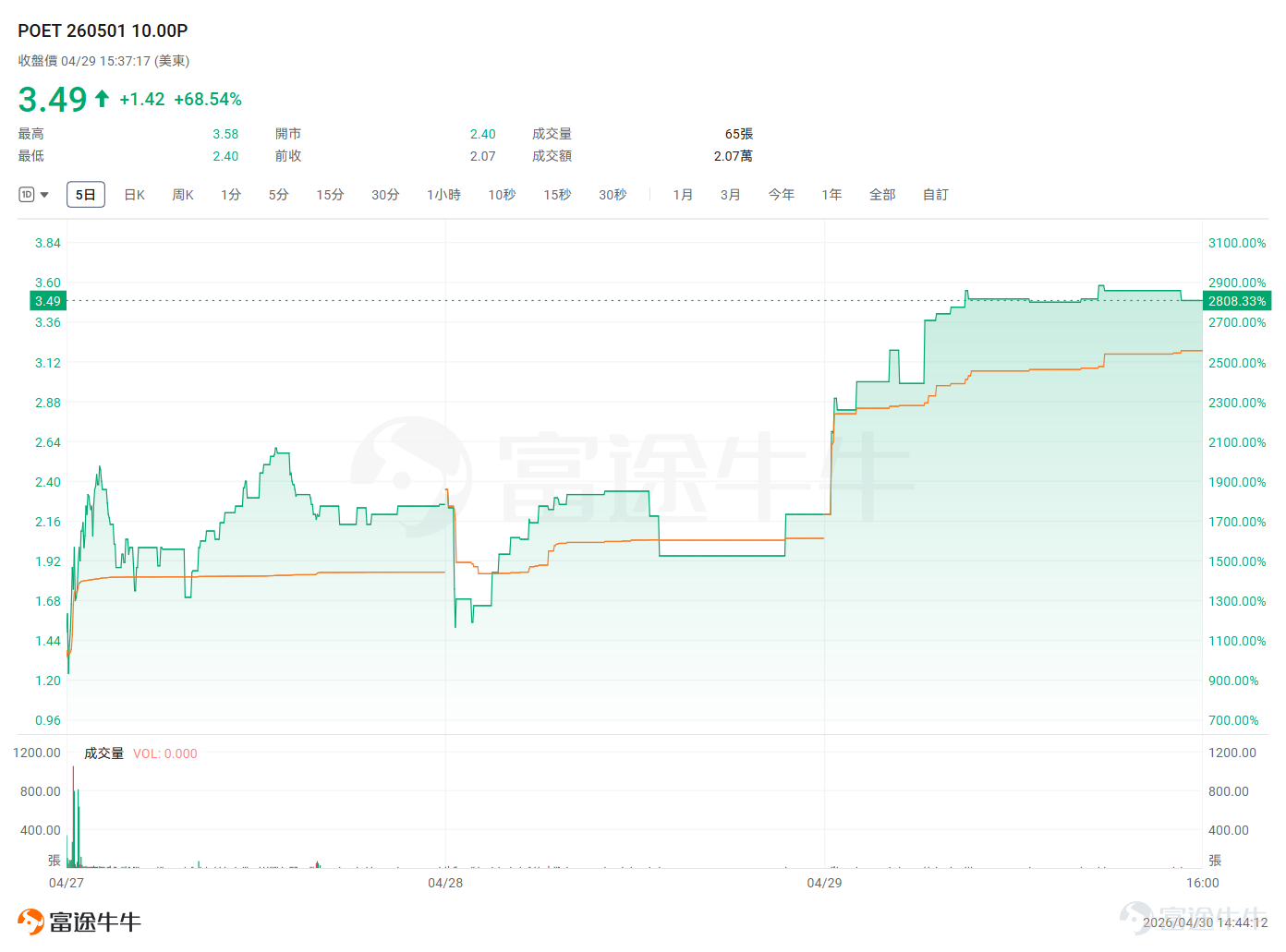
Task: Click the green price up arrow
Action: 102,99
